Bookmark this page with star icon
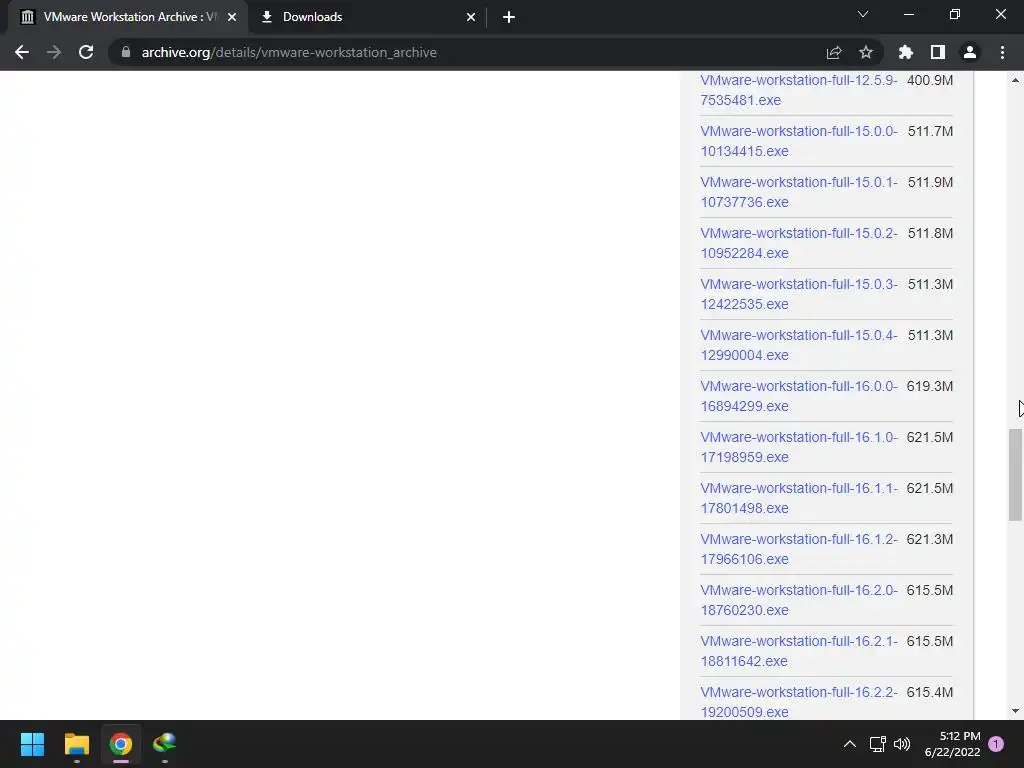The image size is (1024, 768). click(x=865, y=52)
